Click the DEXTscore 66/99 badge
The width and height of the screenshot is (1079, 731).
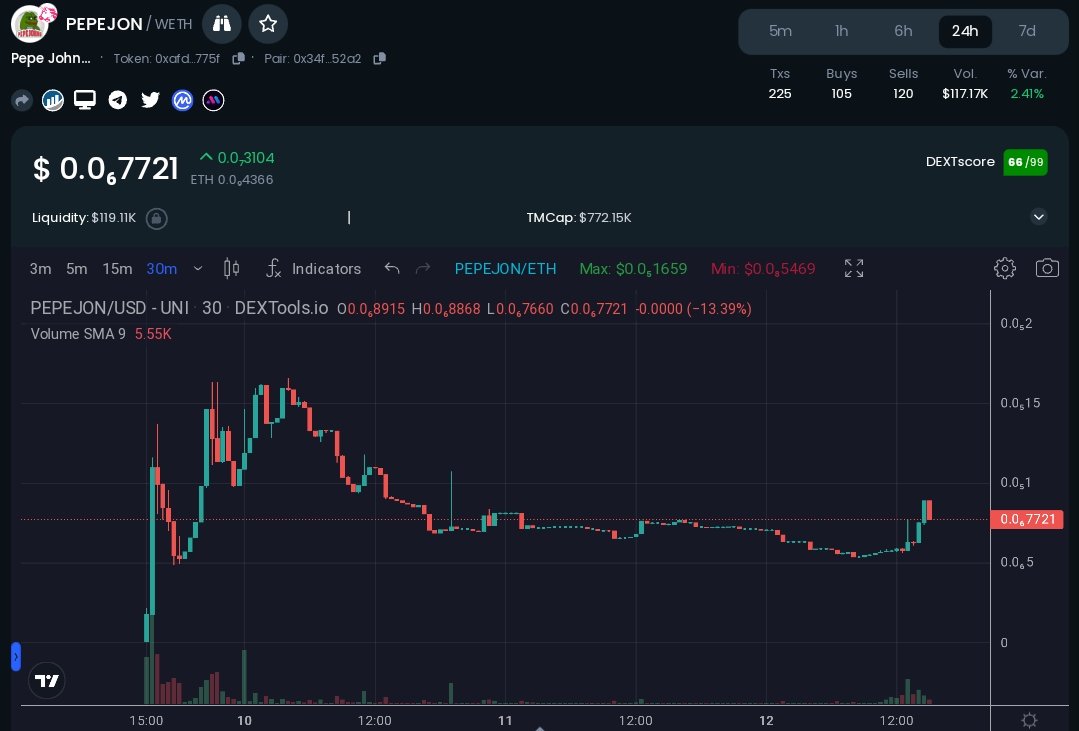[1025, 162]
